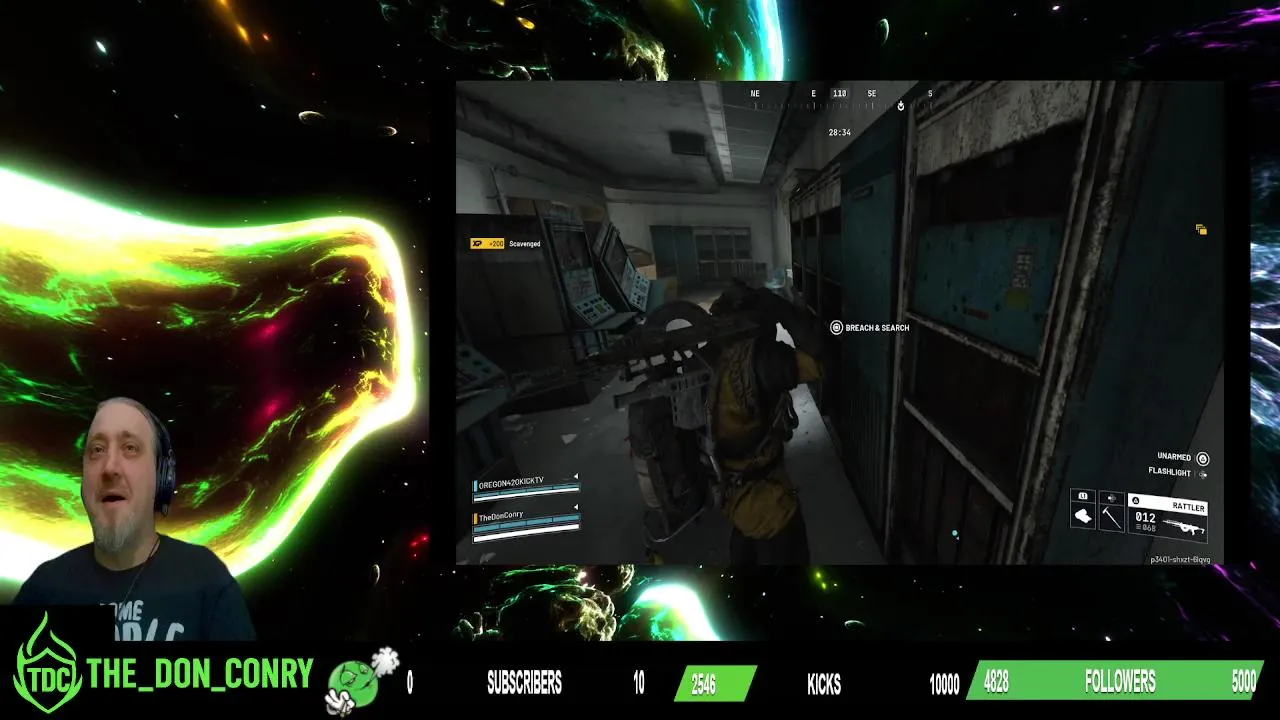
Task: Click the SE compass label
Action: tap(872, 94)
